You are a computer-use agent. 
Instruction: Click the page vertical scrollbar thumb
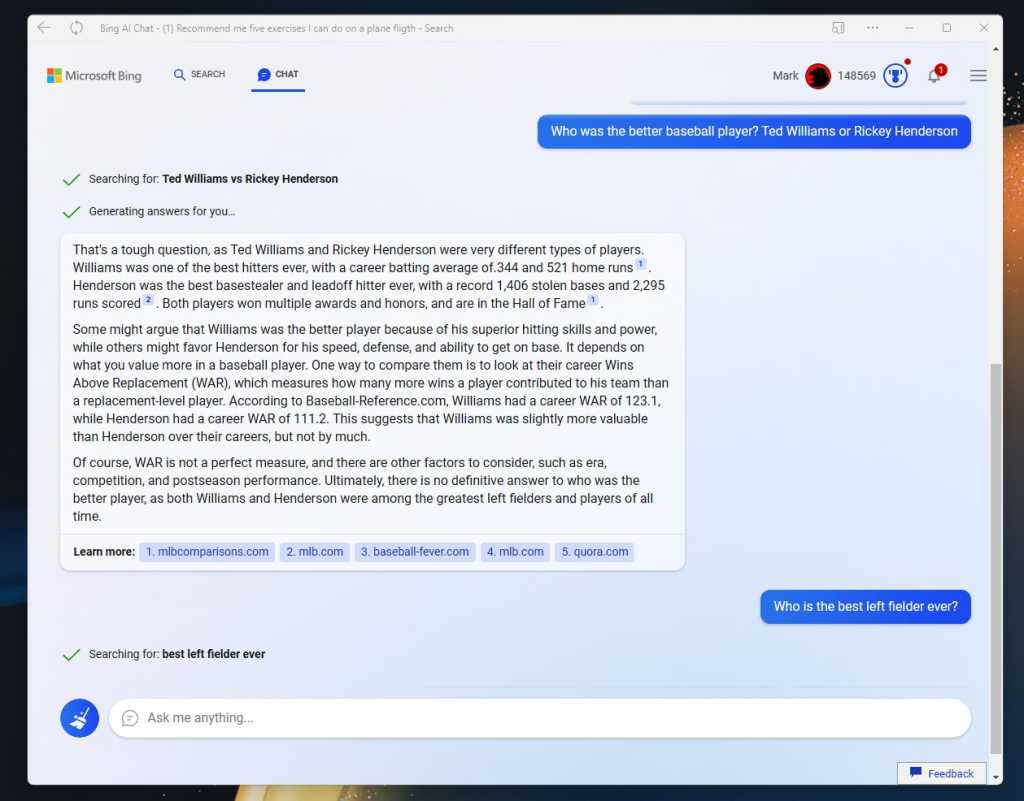[x=995, y=558]
